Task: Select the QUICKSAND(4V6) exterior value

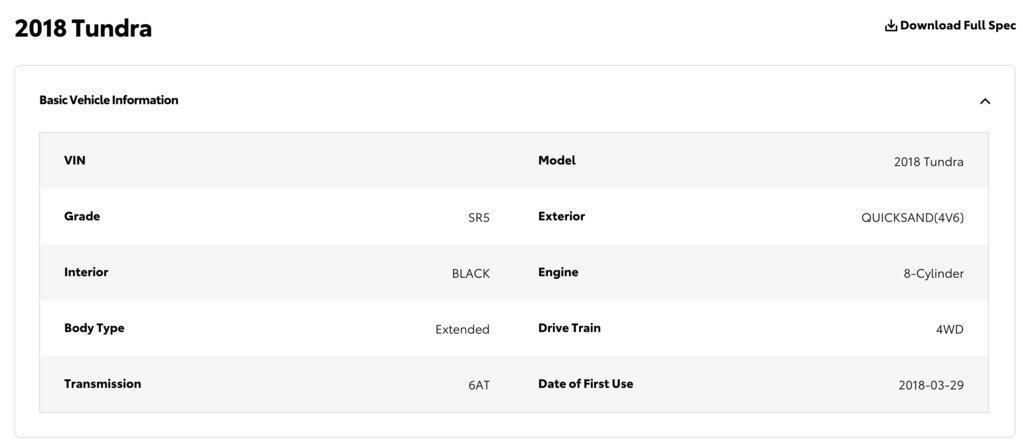Action: point(912,218)
